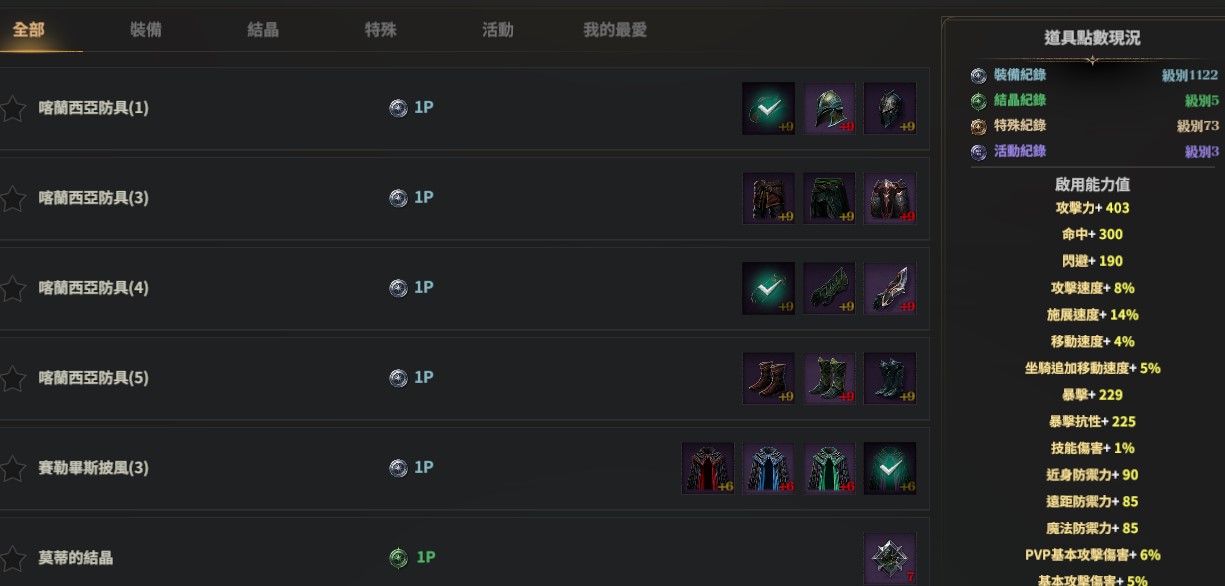Viewport: 1225px width, 586px height.
Task: Click 裝備紀錄 in the points panel
Action: pos(1019,75)
